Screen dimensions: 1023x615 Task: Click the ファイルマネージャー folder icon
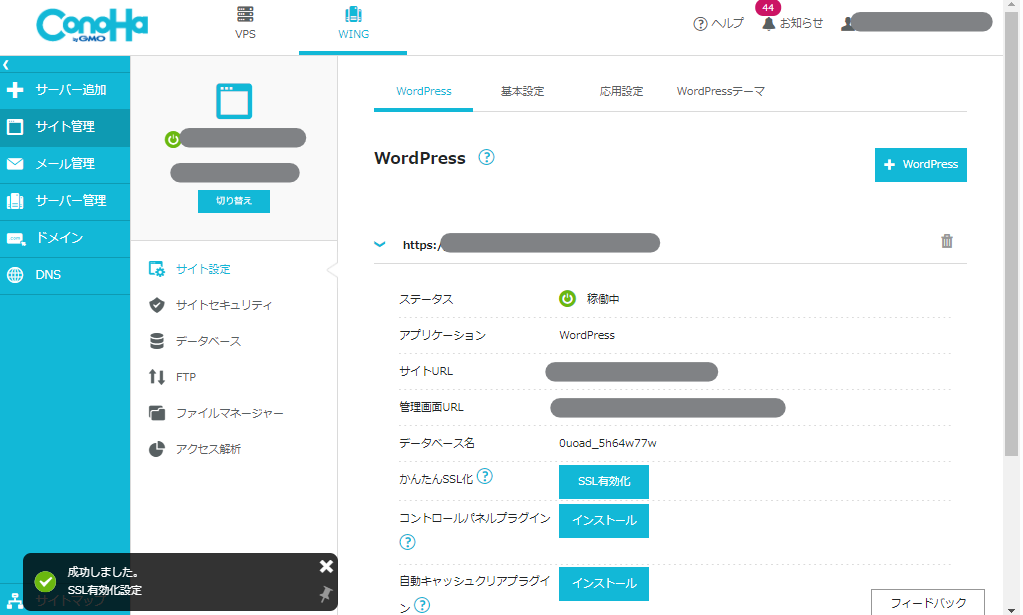tap(157, 413)
